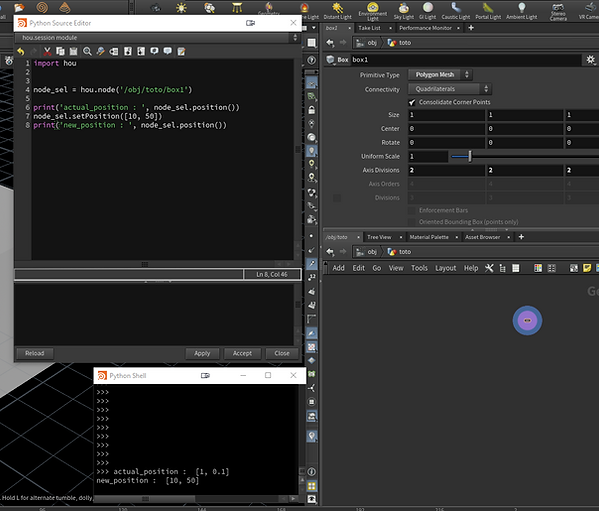Click the Find magnifier icon in Python editor

pyautogui.click(x=87, y=51)
